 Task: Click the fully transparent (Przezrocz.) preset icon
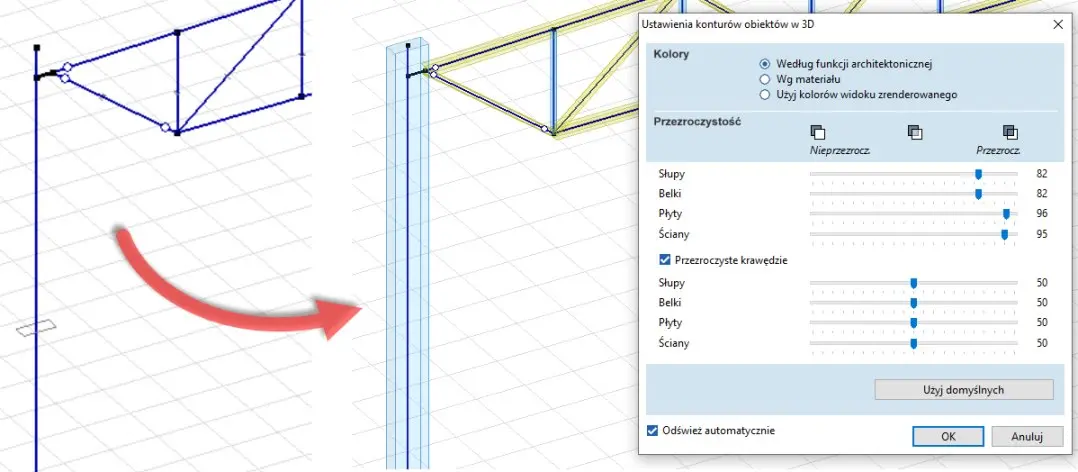tap(1009, 132)
